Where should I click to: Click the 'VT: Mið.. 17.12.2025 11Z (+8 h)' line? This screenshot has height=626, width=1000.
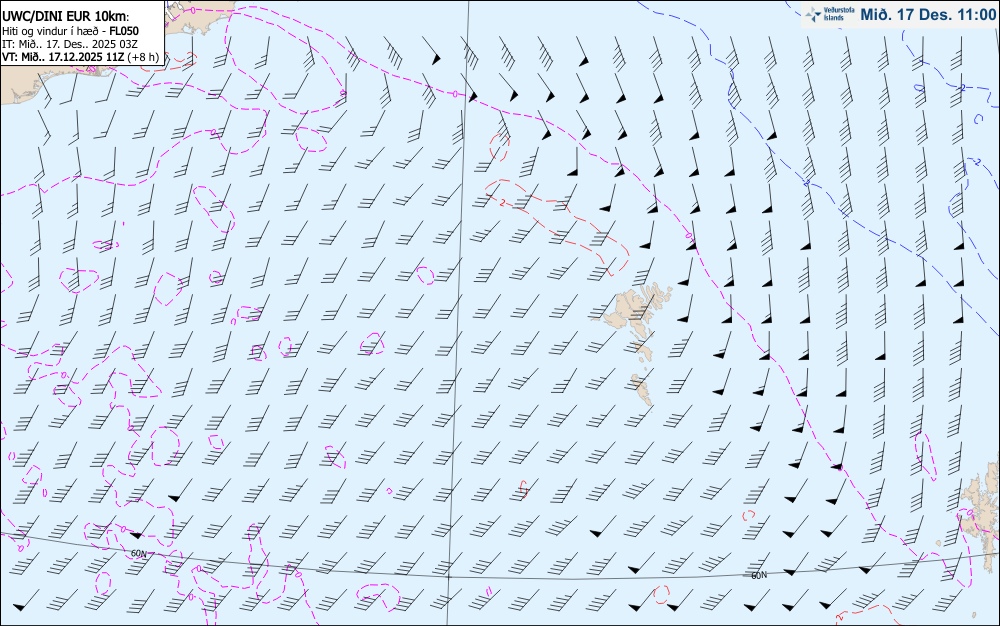click(x=80, y=57)
